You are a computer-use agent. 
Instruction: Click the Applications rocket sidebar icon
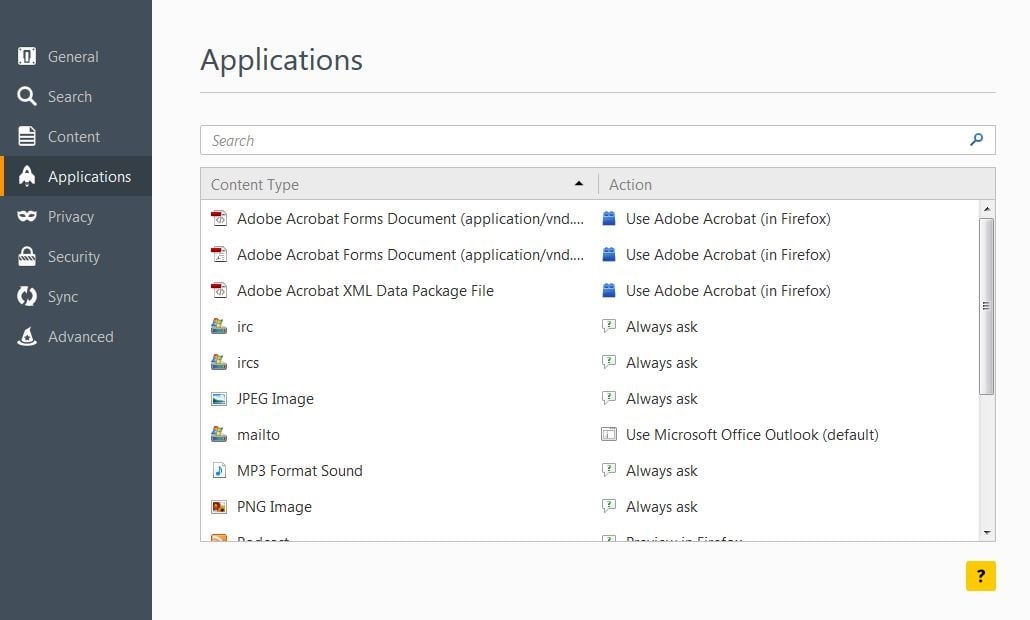point(27,176)
